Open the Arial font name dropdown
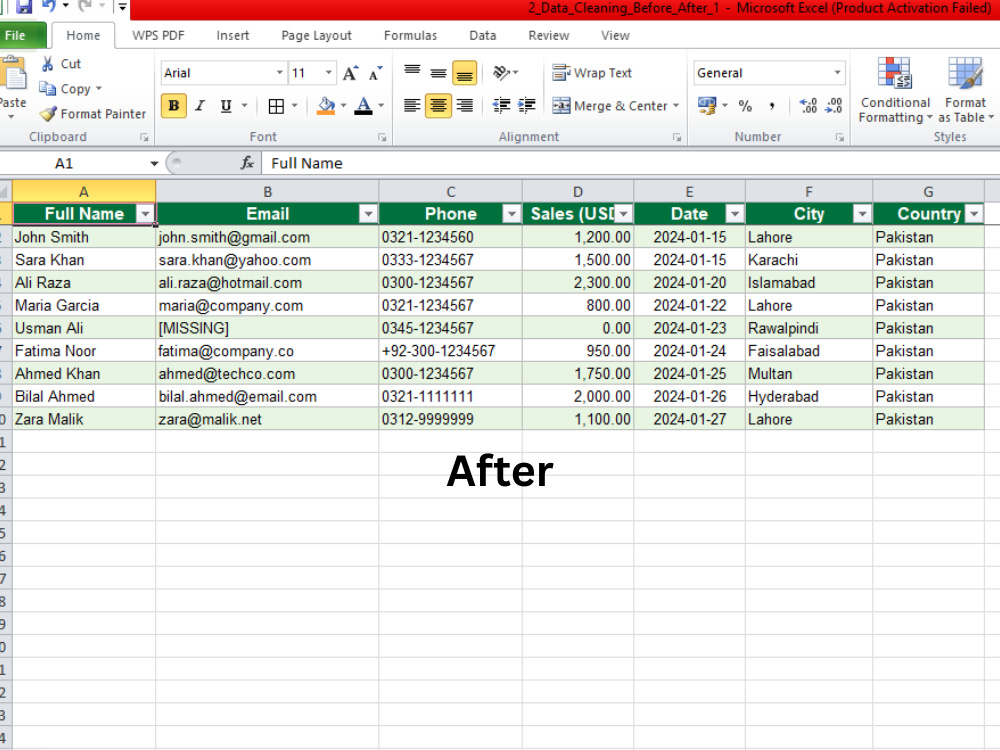Screen dimensions: 1000x750 click(279, 73)
